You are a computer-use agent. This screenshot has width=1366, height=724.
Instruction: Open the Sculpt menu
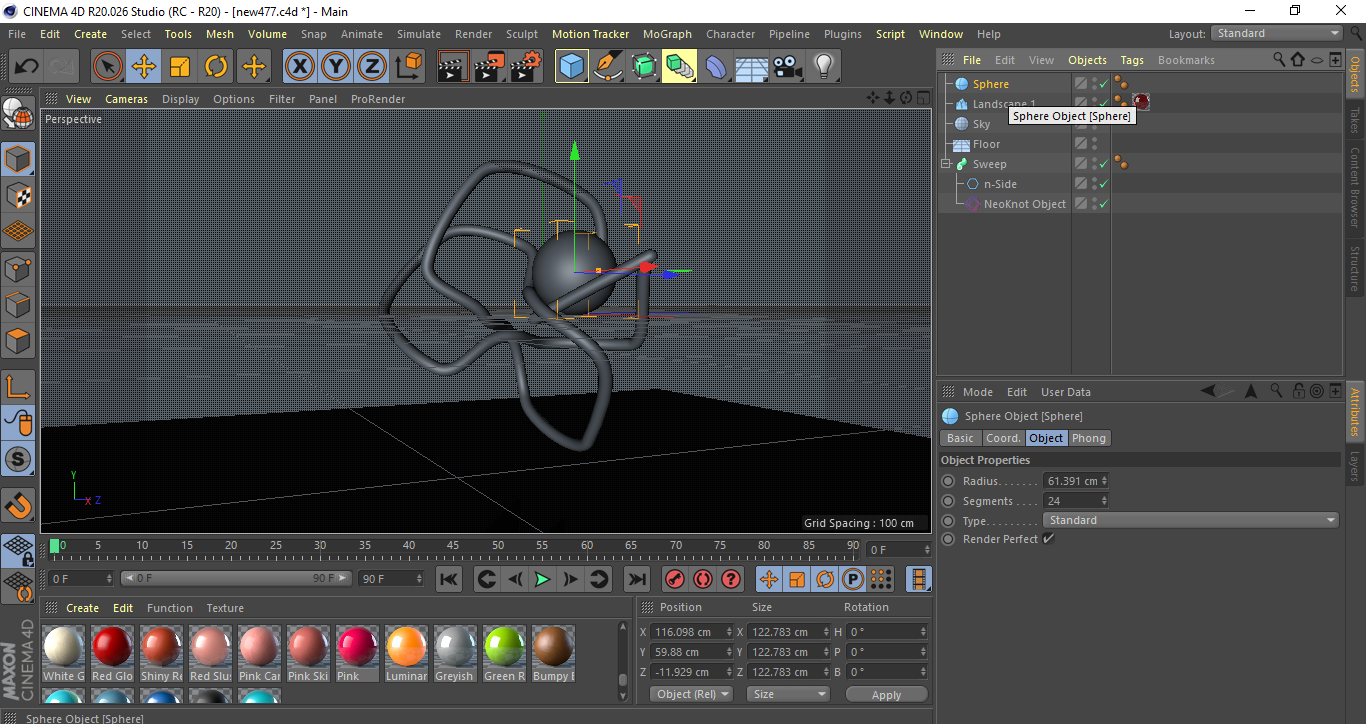pos(522,34)
